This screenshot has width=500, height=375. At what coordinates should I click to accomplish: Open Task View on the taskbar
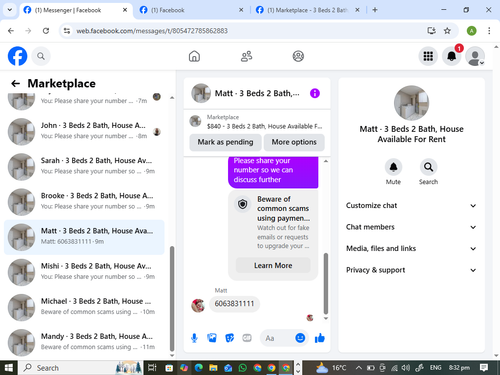[152, 368]
